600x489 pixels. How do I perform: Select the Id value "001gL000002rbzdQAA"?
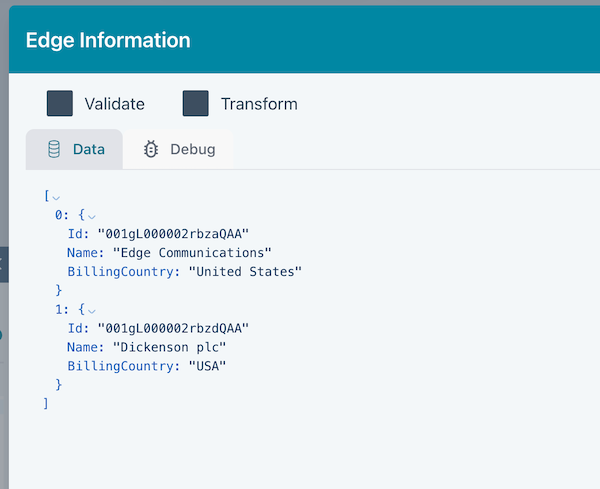pyautogui.click(x=172, y=328)
